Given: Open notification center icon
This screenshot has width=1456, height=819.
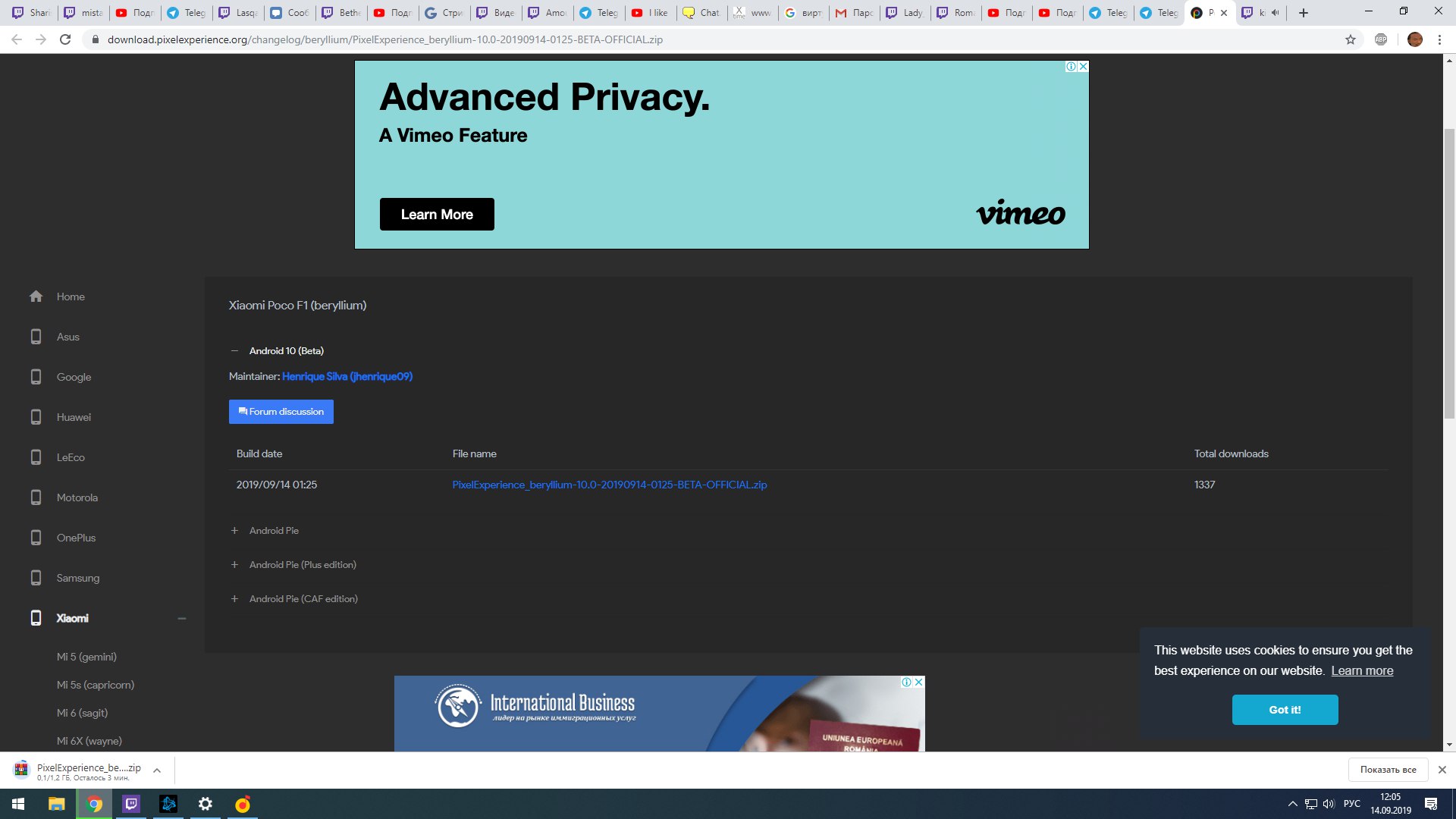Looking at the screenshot, I should (1431, 804).
